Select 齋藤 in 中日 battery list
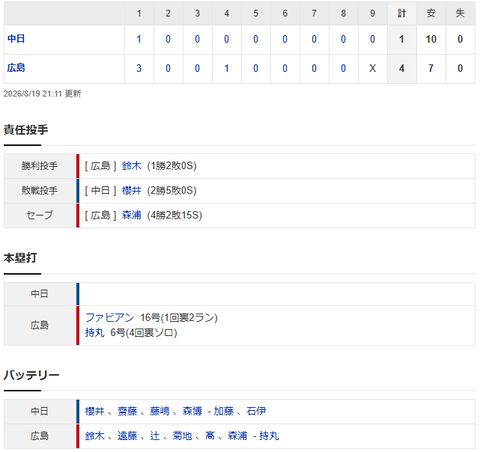This screenshot has height=452, width=480. 127,411
